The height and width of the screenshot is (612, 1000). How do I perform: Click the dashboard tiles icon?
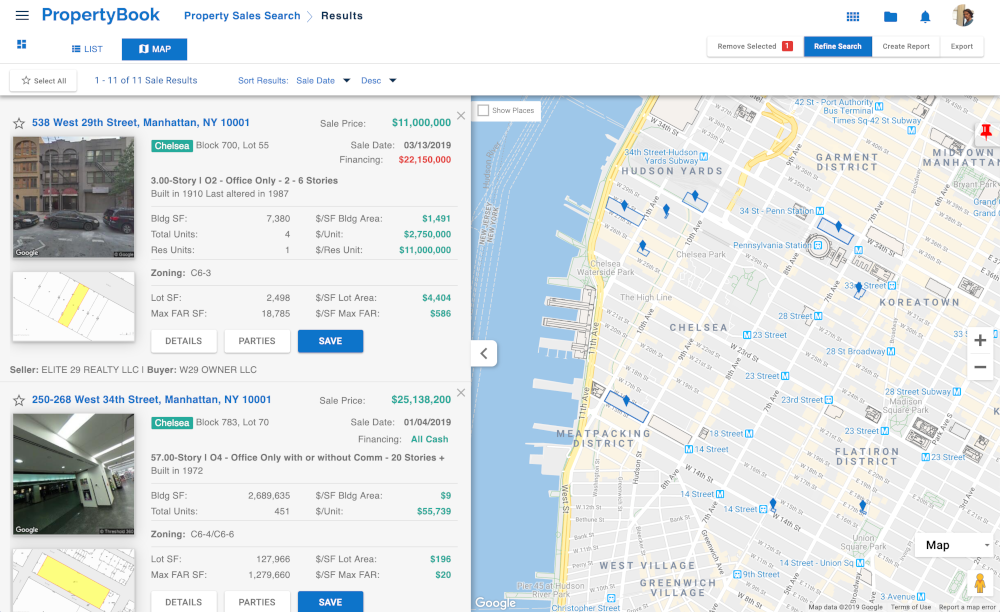tap(22, 44)
